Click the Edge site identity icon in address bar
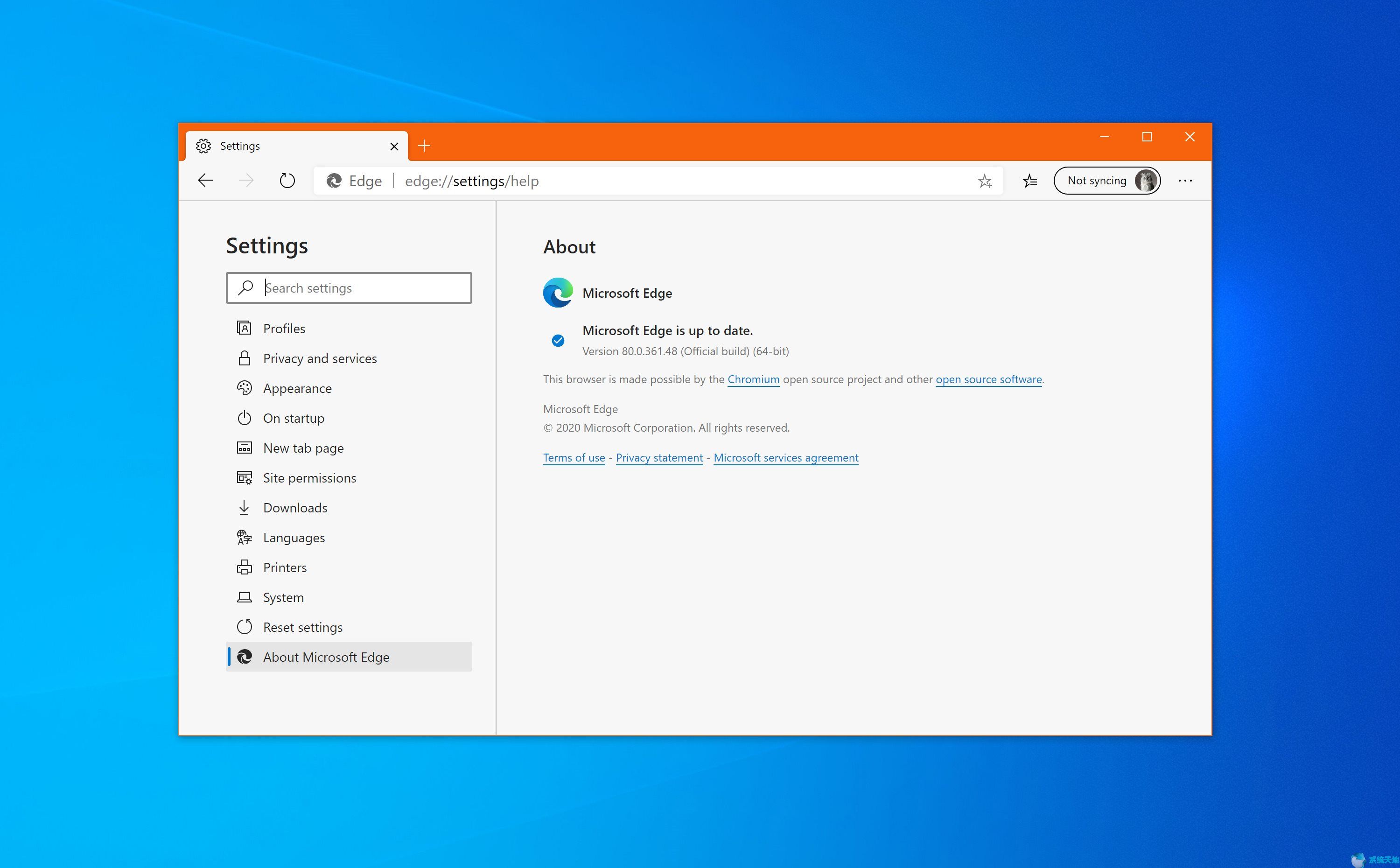Screen dimensions: 1400x868 click(334, 181)
